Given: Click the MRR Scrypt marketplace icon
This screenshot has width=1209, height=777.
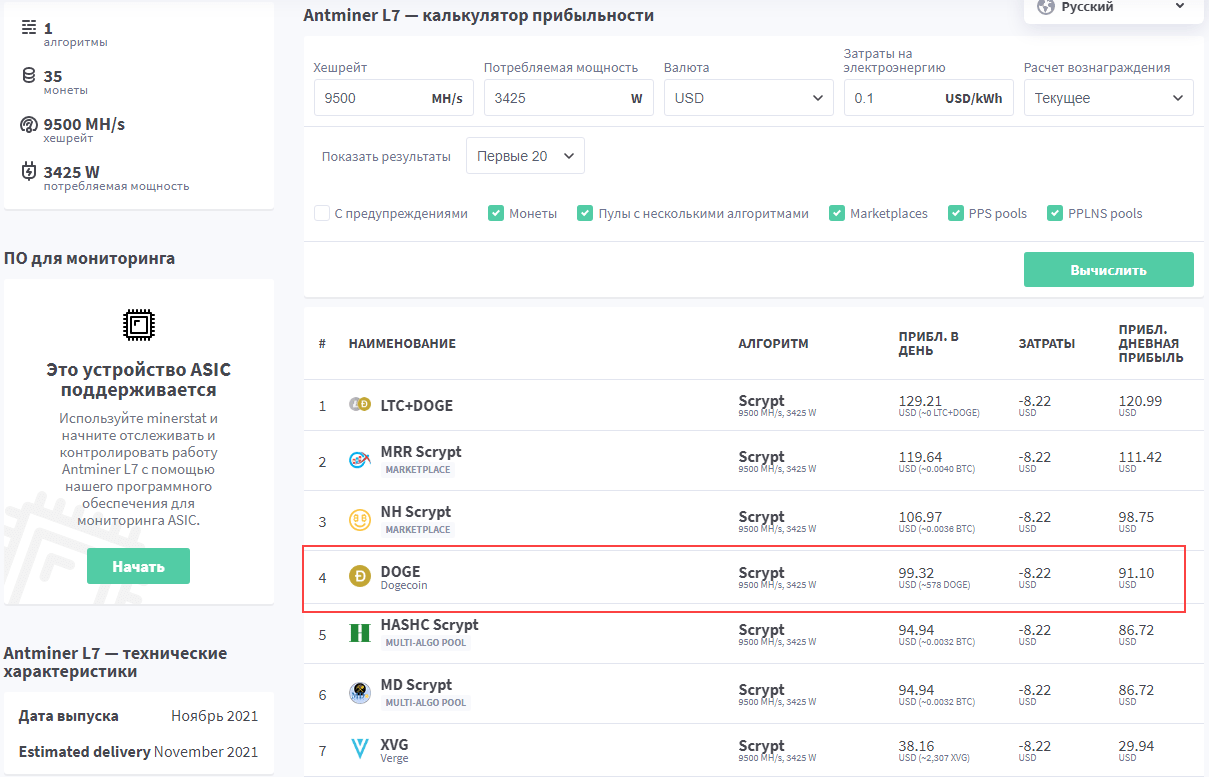Looking at the screenshot, I should 359,460.
